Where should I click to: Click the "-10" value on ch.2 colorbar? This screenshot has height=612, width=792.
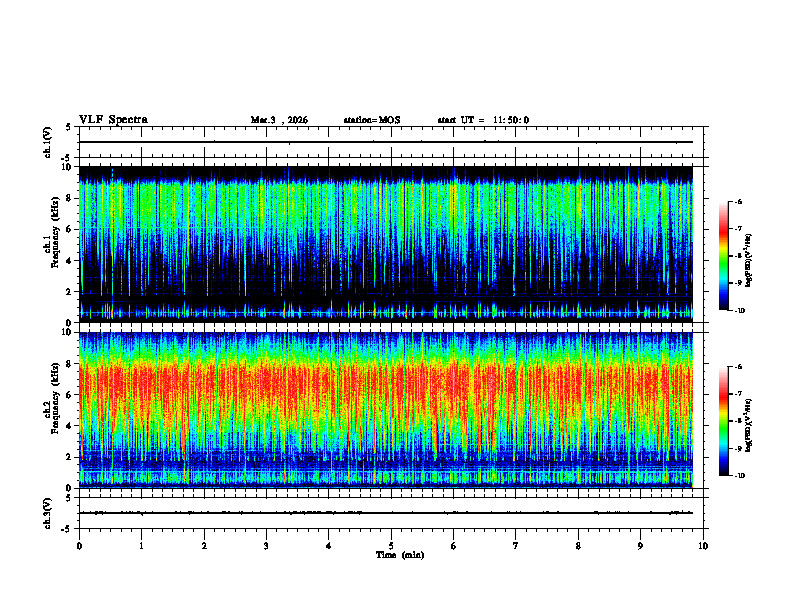739,476
